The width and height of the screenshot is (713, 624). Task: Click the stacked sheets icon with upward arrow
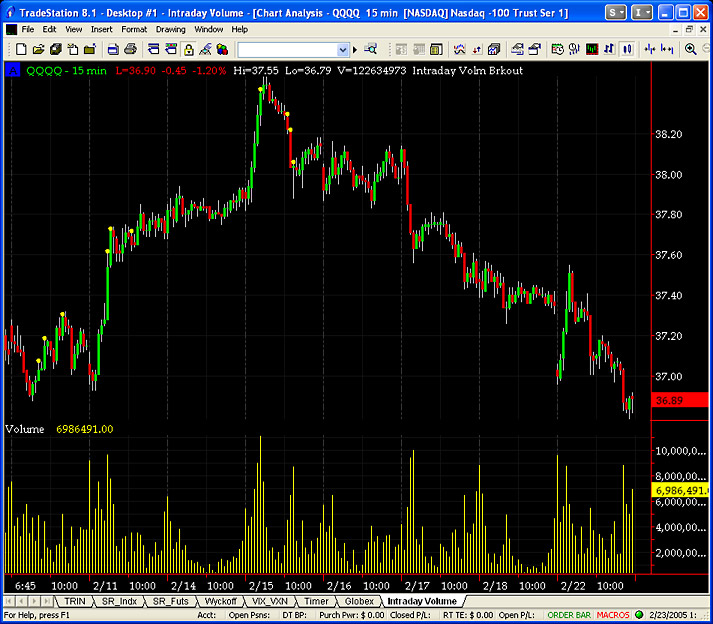pos(535,49)
